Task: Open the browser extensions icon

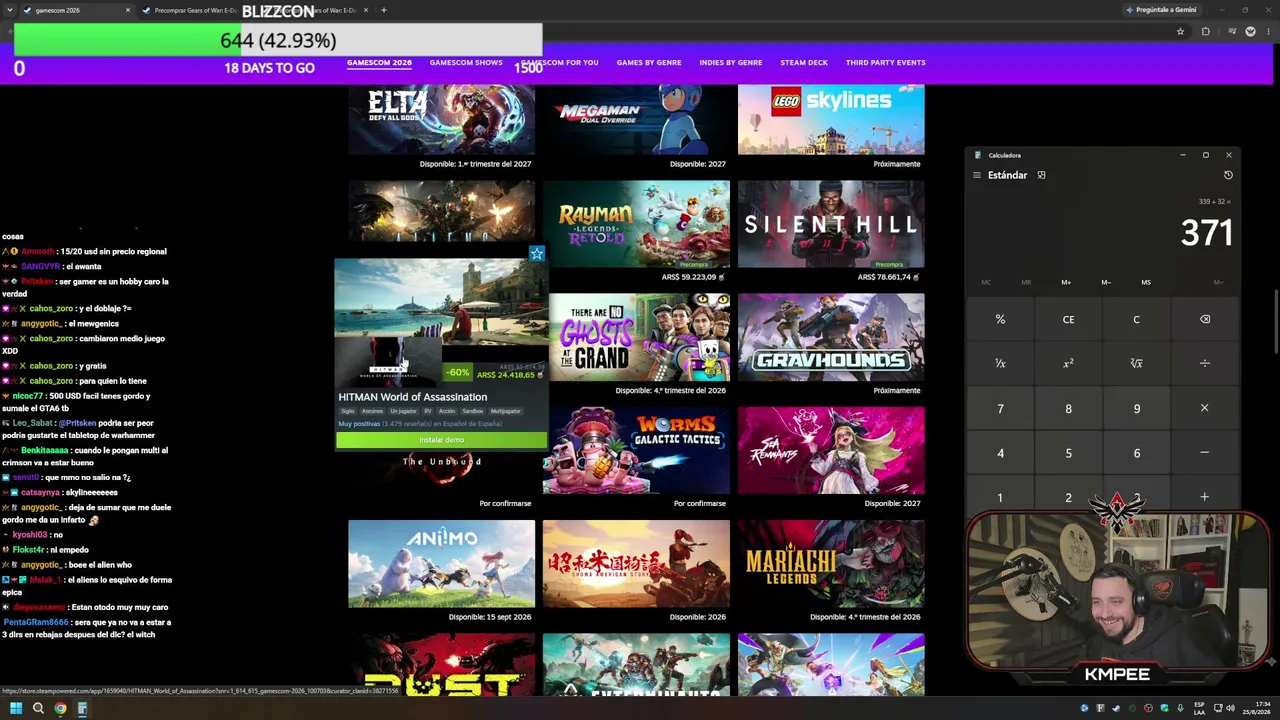Action: [1205, 31]
